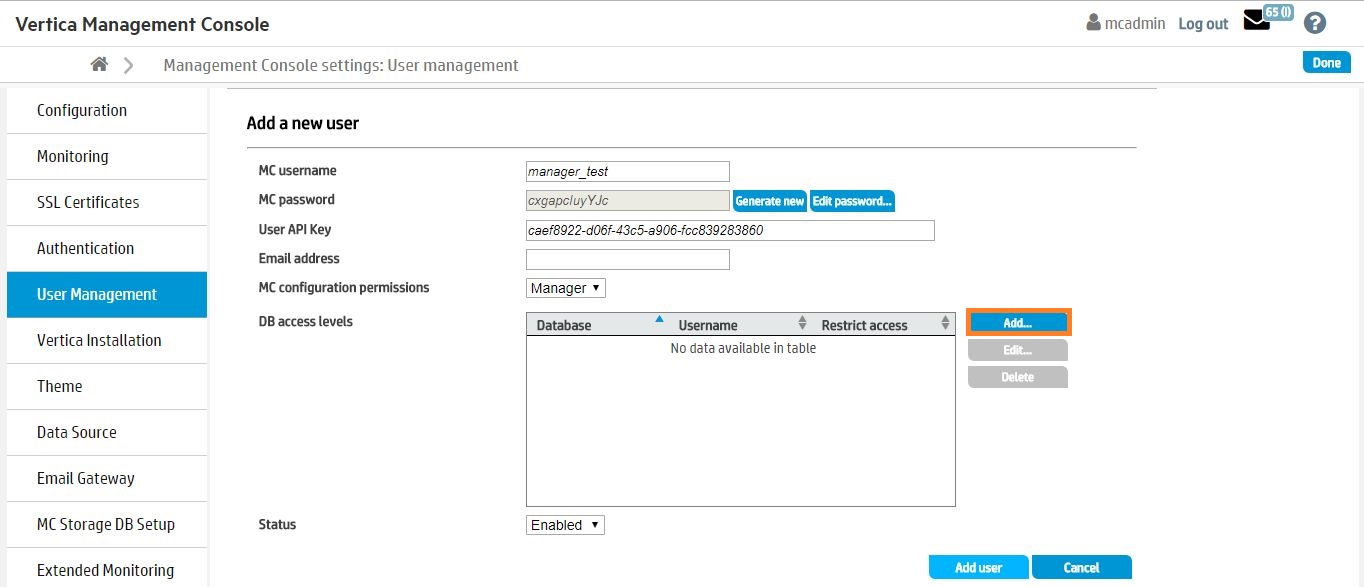Switch to SSL Certificates section
1364x587 pixels.
(x=88, y=202)
